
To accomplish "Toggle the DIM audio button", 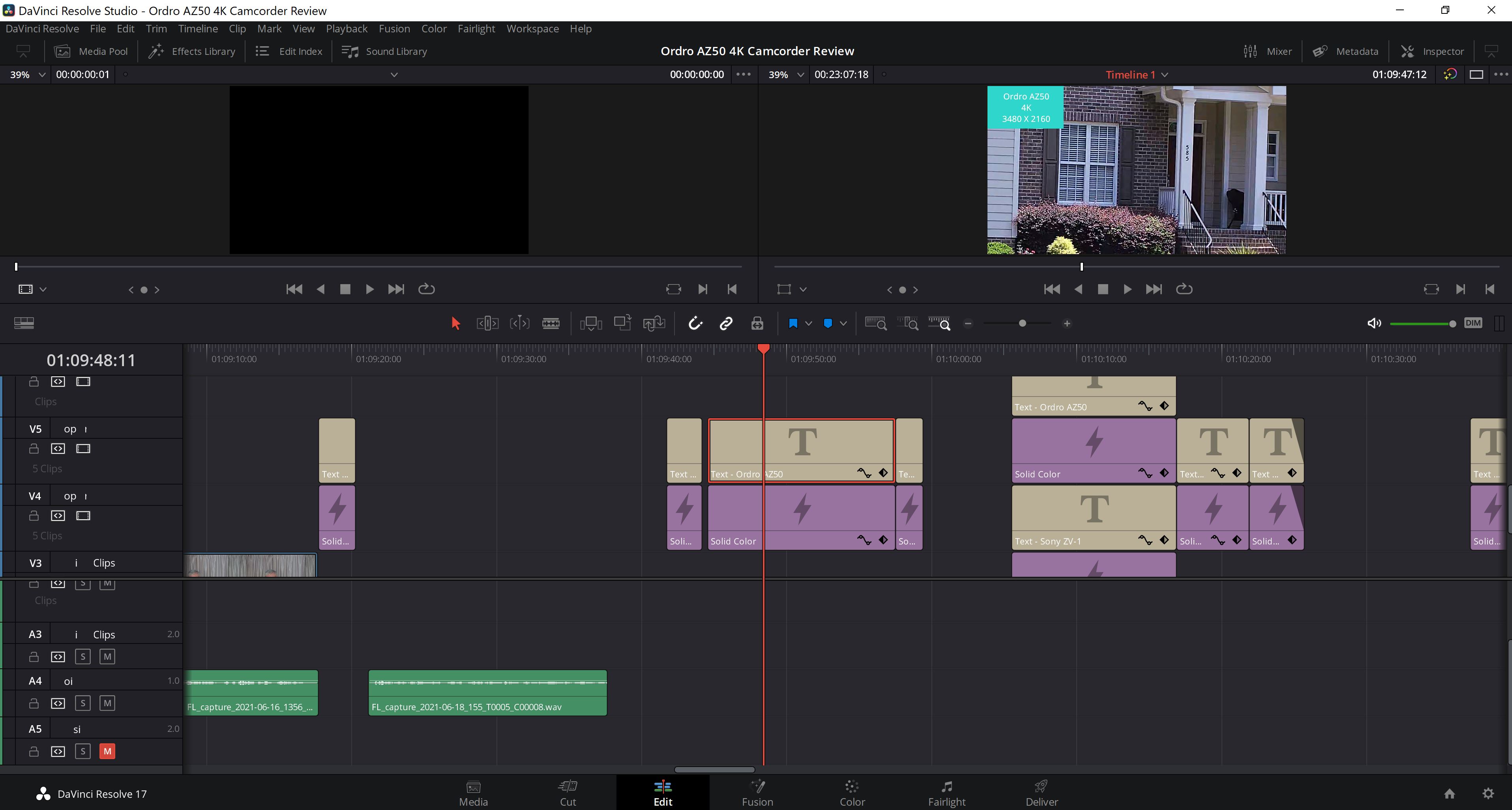I will coord(1473,323).
